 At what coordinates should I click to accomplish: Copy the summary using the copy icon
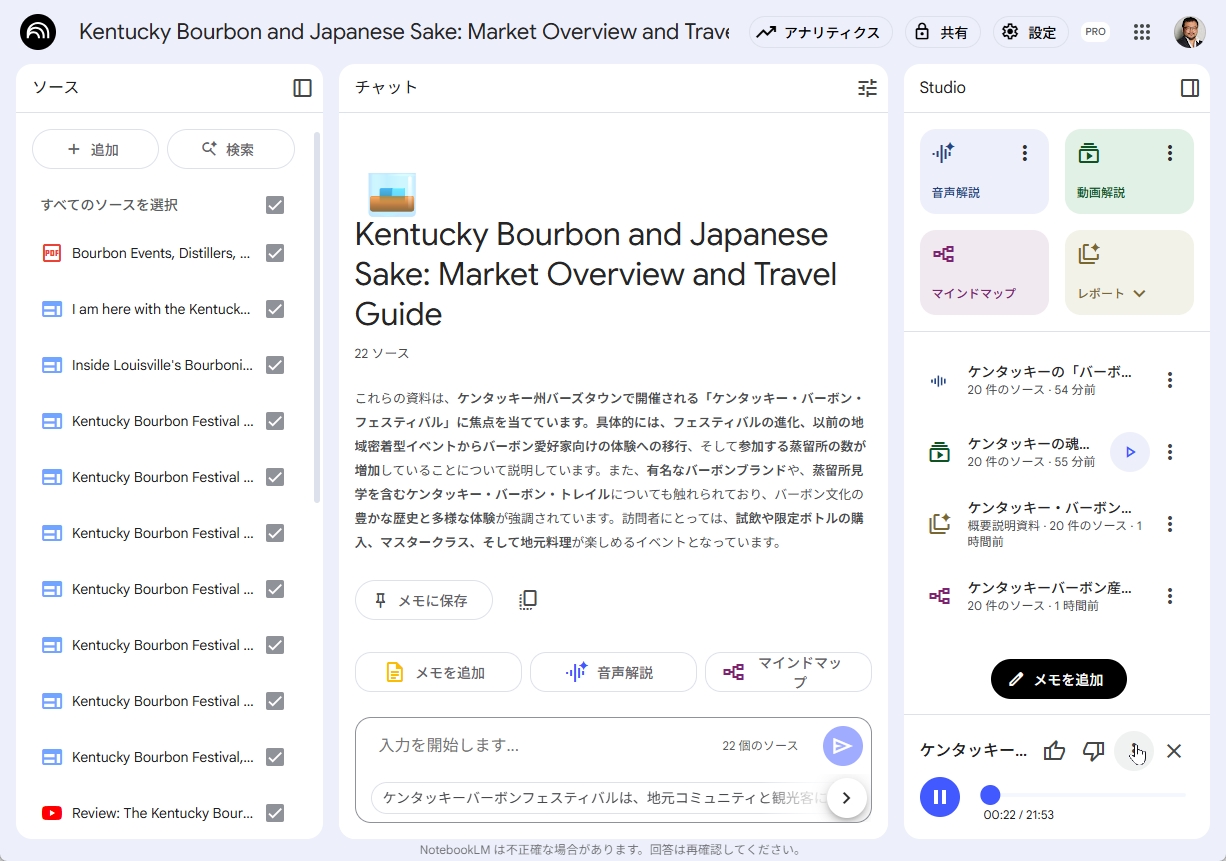coord(528,600)
